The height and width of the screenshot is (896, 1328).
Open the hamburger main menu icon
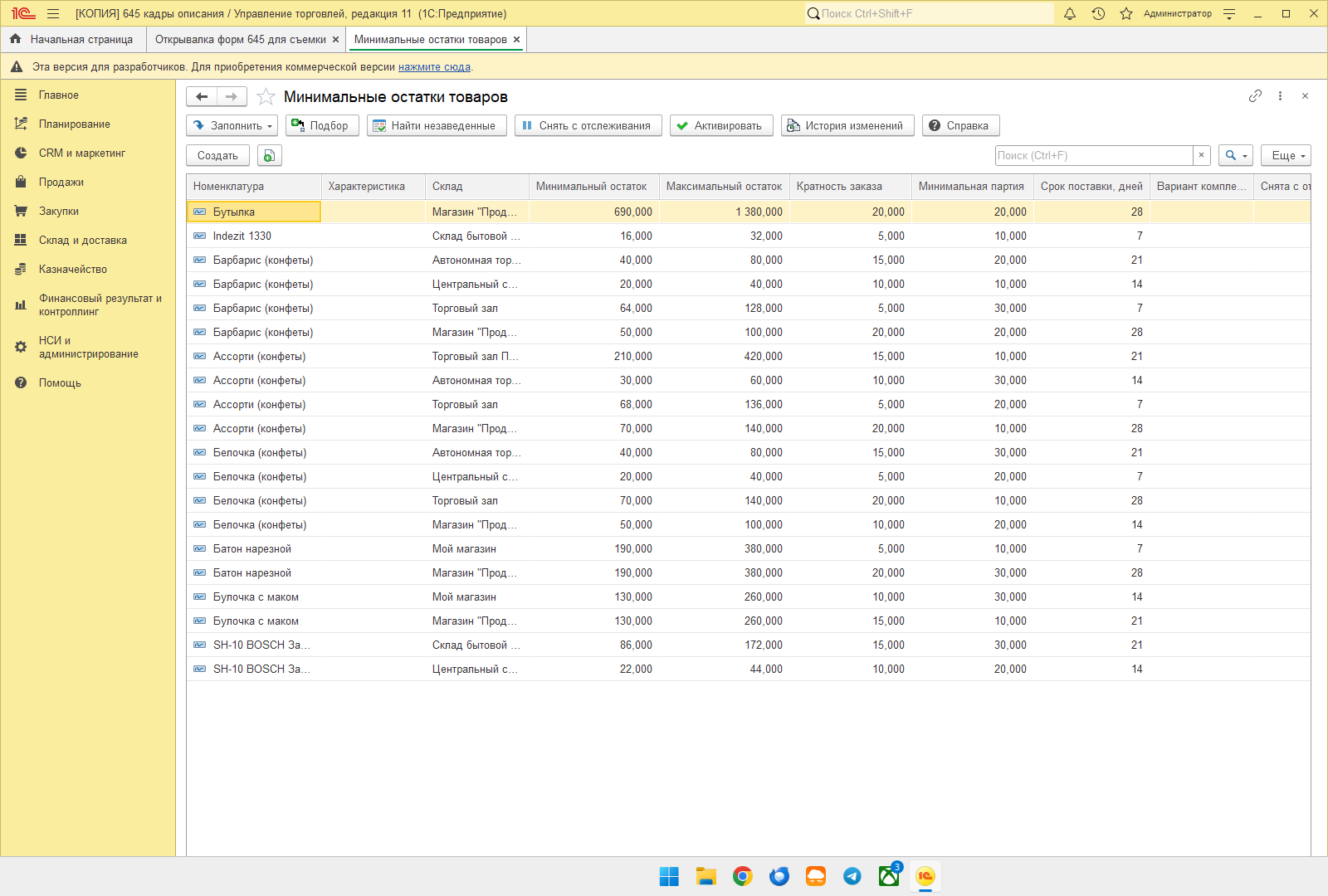(53, 13)
